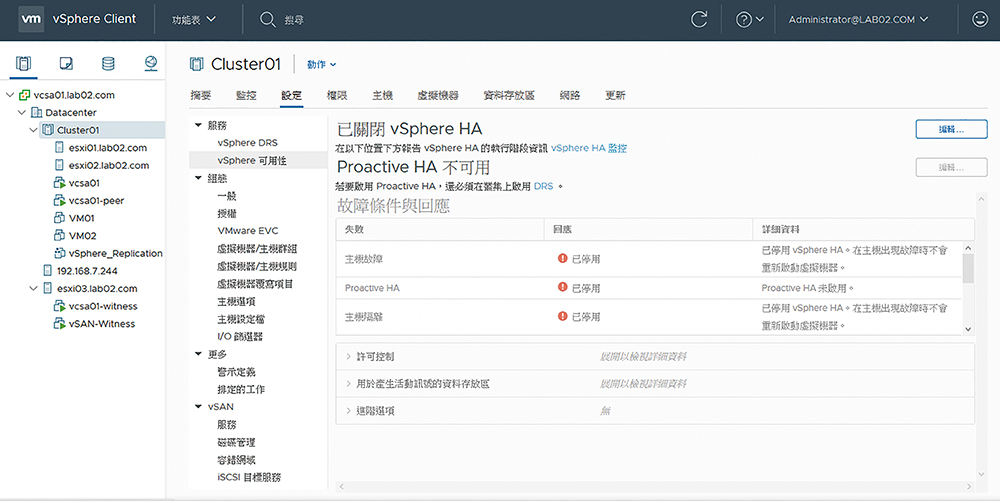Select VMware EVC settings item
This screenshot has height=503, width=1000.
pyautogui.click(x=248, y=231)
